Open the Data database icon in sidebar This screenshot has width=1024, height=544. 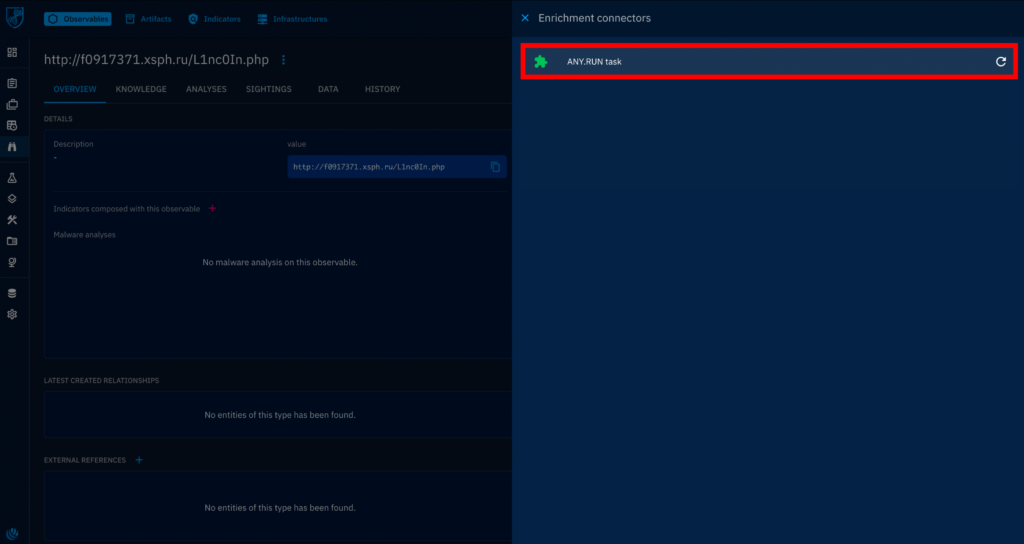click(12, 293)
